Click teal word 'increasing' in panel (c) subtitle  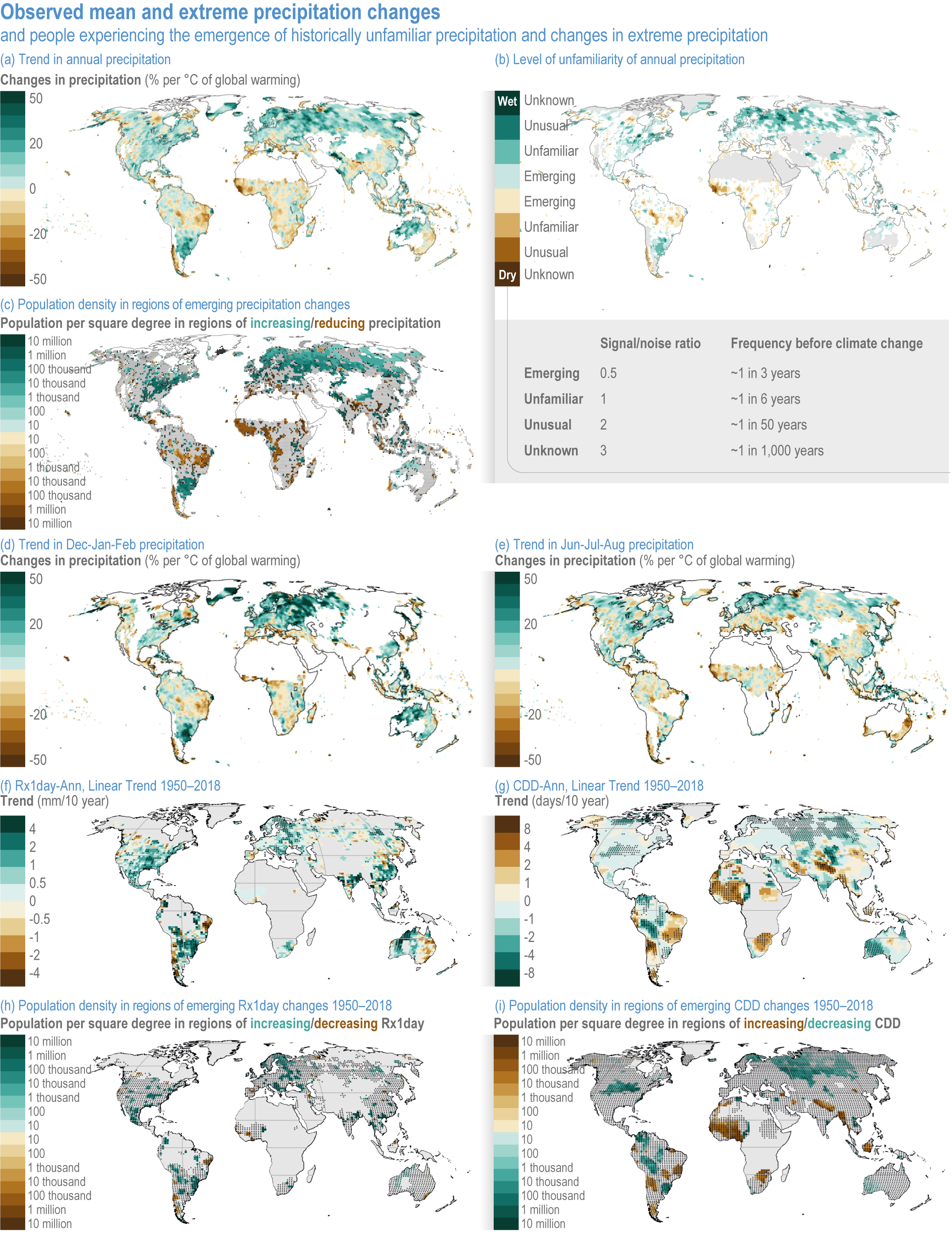280,323
